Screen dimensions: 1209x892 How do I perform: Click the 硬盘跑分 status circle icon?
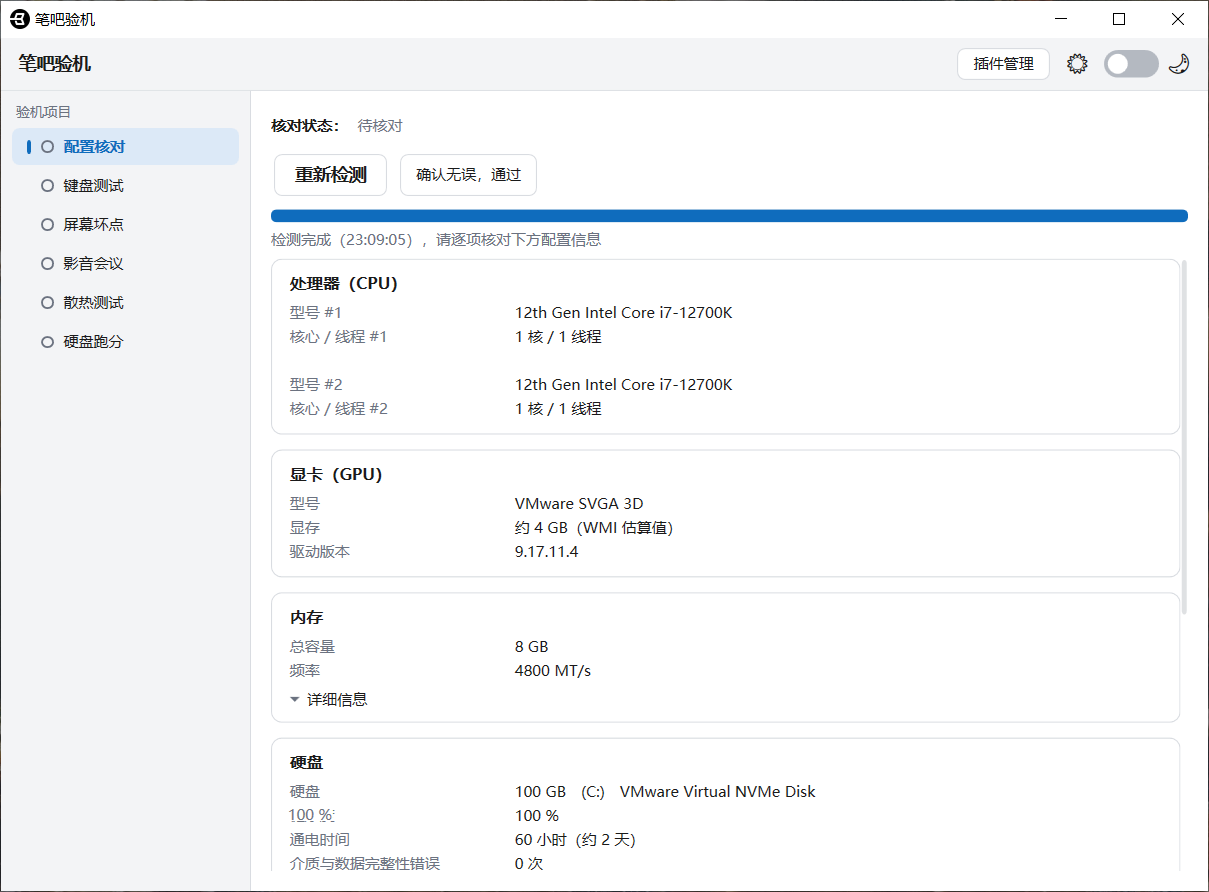47,342
